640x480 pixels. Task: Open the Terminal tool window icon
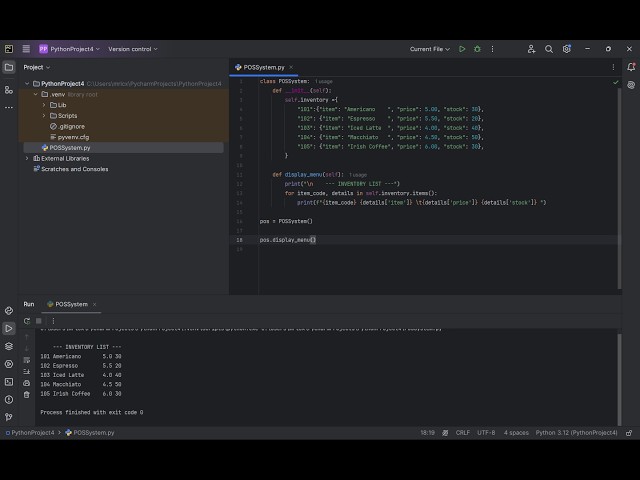point(9,382)
